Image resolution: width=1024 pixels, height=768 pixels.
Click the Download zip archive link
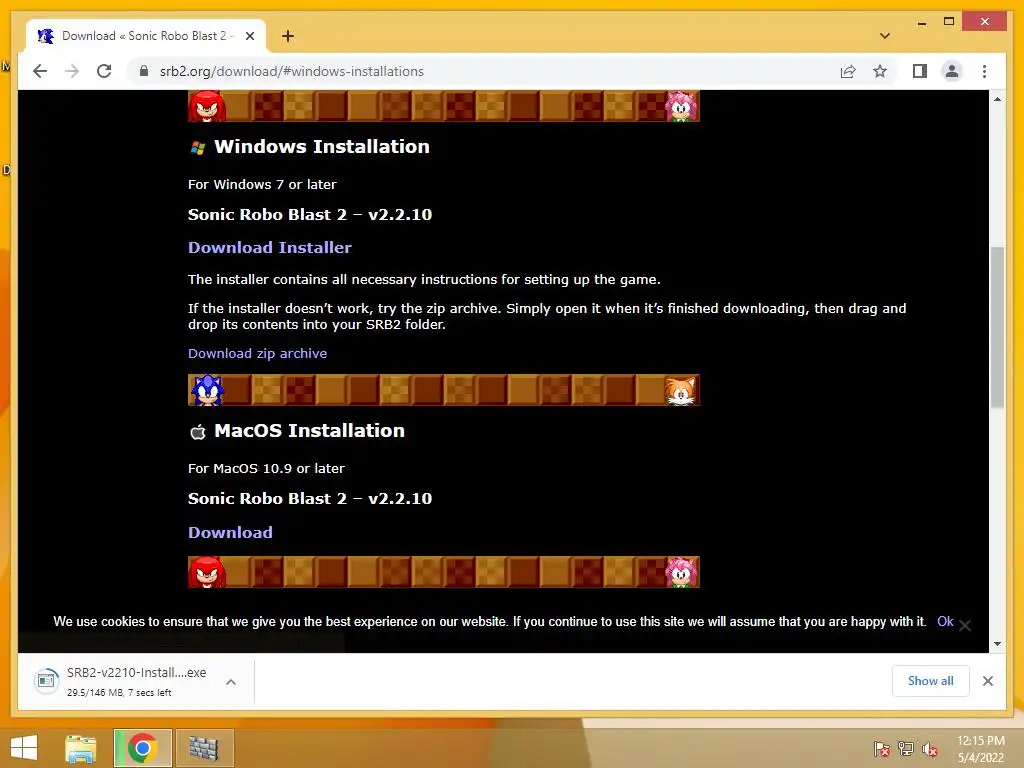coord(257,353)
